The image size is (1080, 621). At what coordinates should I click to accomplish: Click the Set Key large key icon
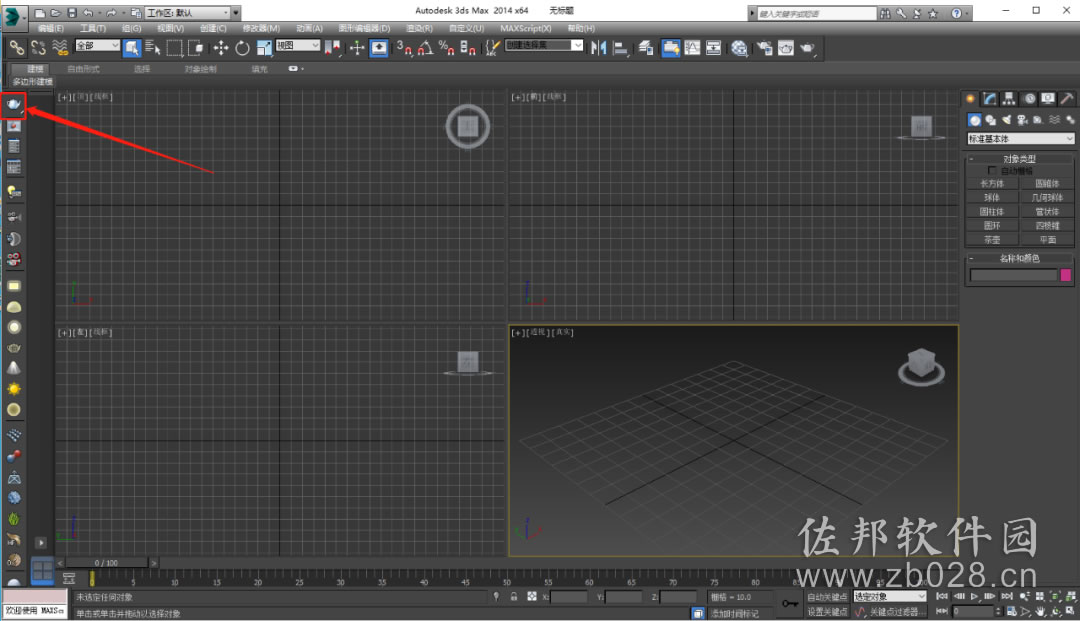point(790,604)
